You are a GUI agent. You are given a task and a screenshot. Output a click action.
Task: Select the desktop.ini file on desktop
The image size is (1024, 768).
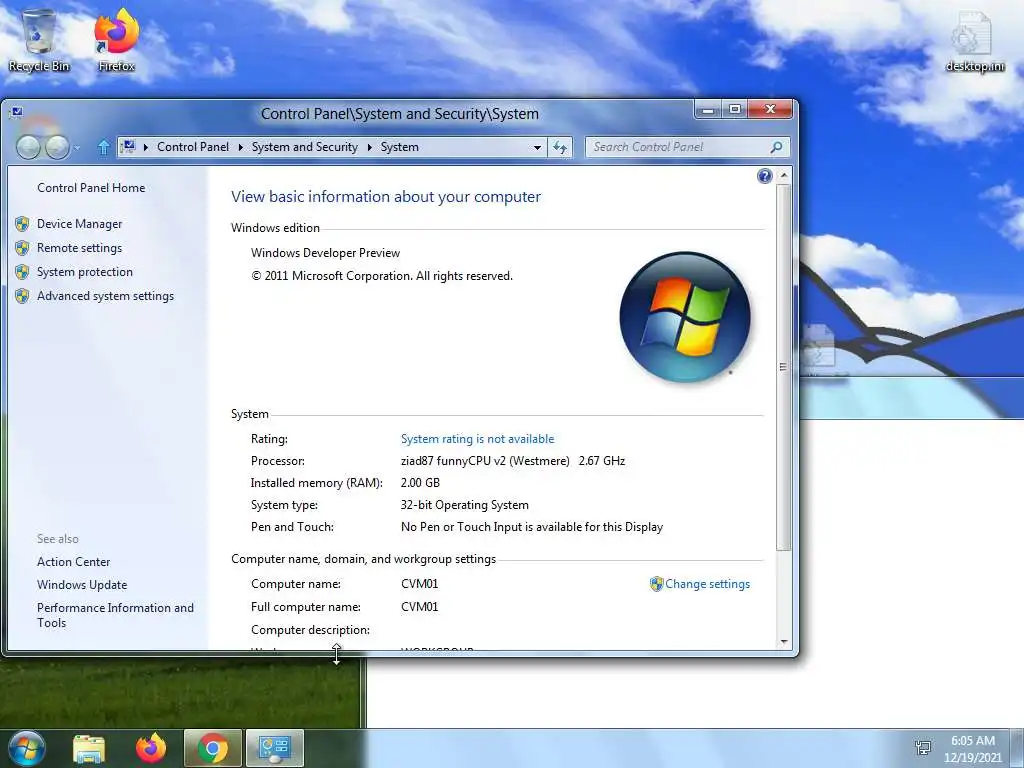pyautogui.click(x=974, y=40)
